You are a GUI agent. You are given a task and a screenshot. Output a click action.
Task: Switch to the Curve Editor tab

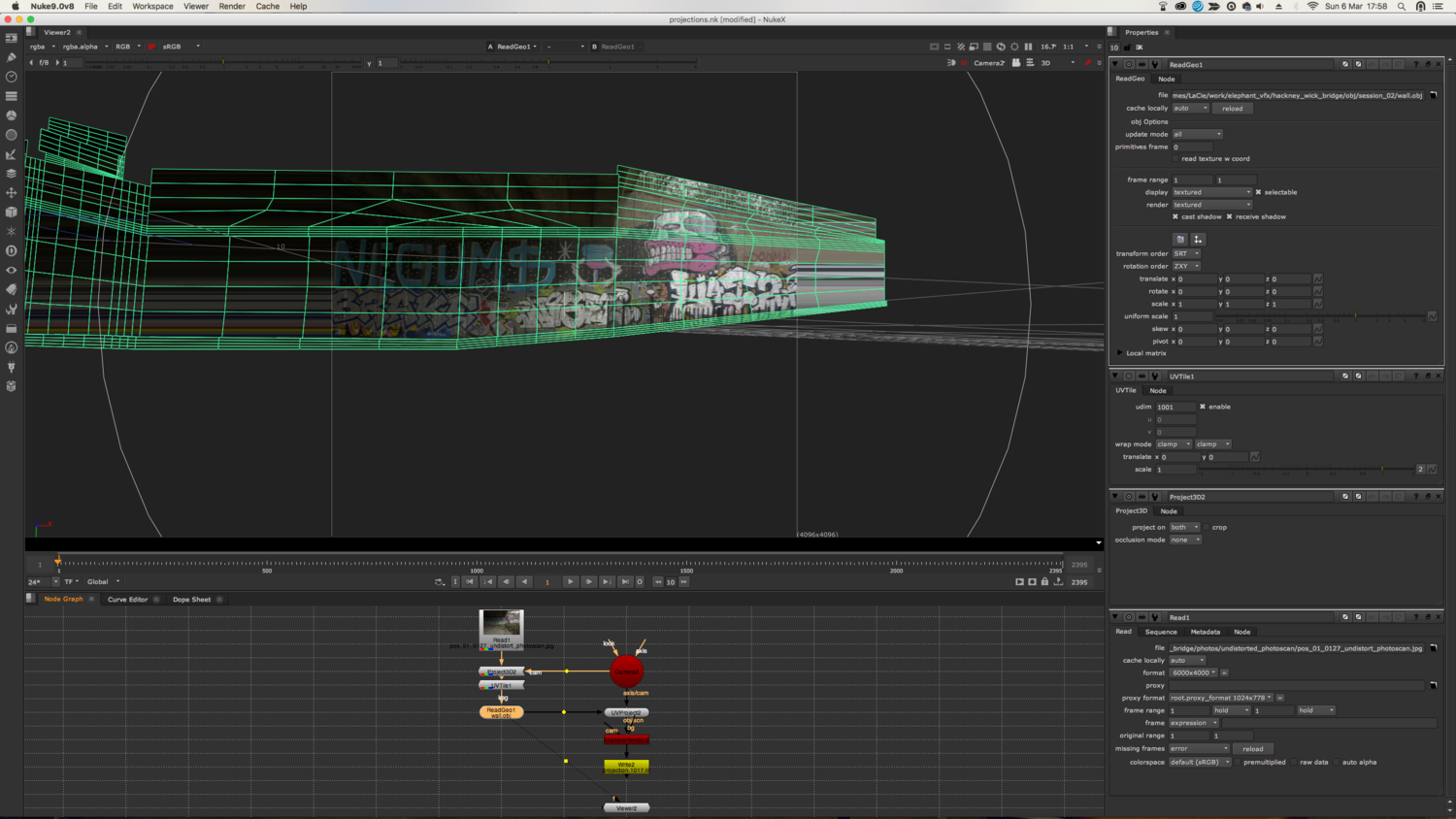tap(127, 600)
